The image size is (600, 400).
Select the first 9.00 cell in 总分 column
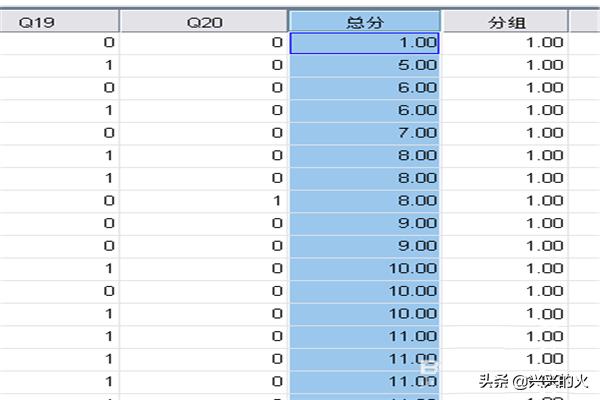[365, 223]
